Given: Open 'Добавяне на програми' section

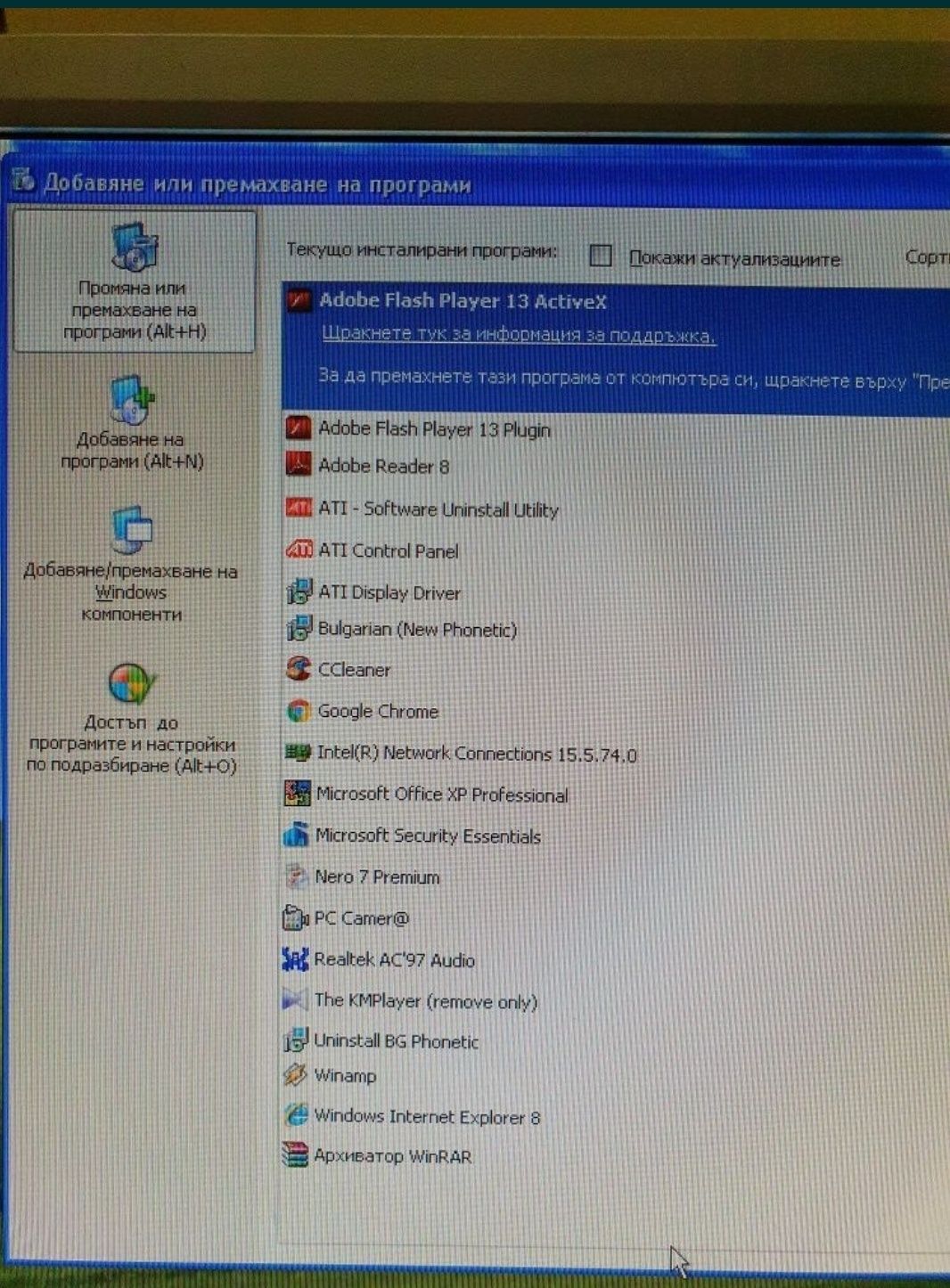Looking at the screenshot, I should pos(133,424).
